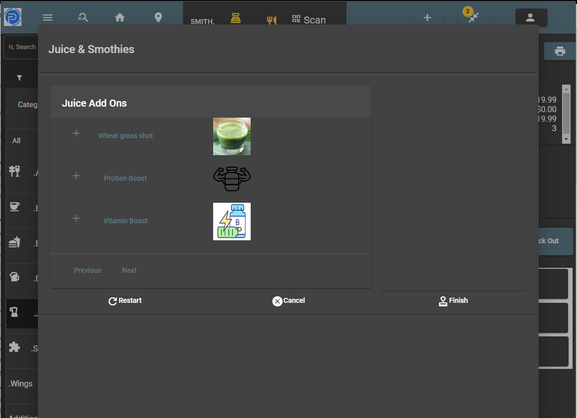Open the customer search icon
This screenshot has width=577, height=418.
(83, 17)
